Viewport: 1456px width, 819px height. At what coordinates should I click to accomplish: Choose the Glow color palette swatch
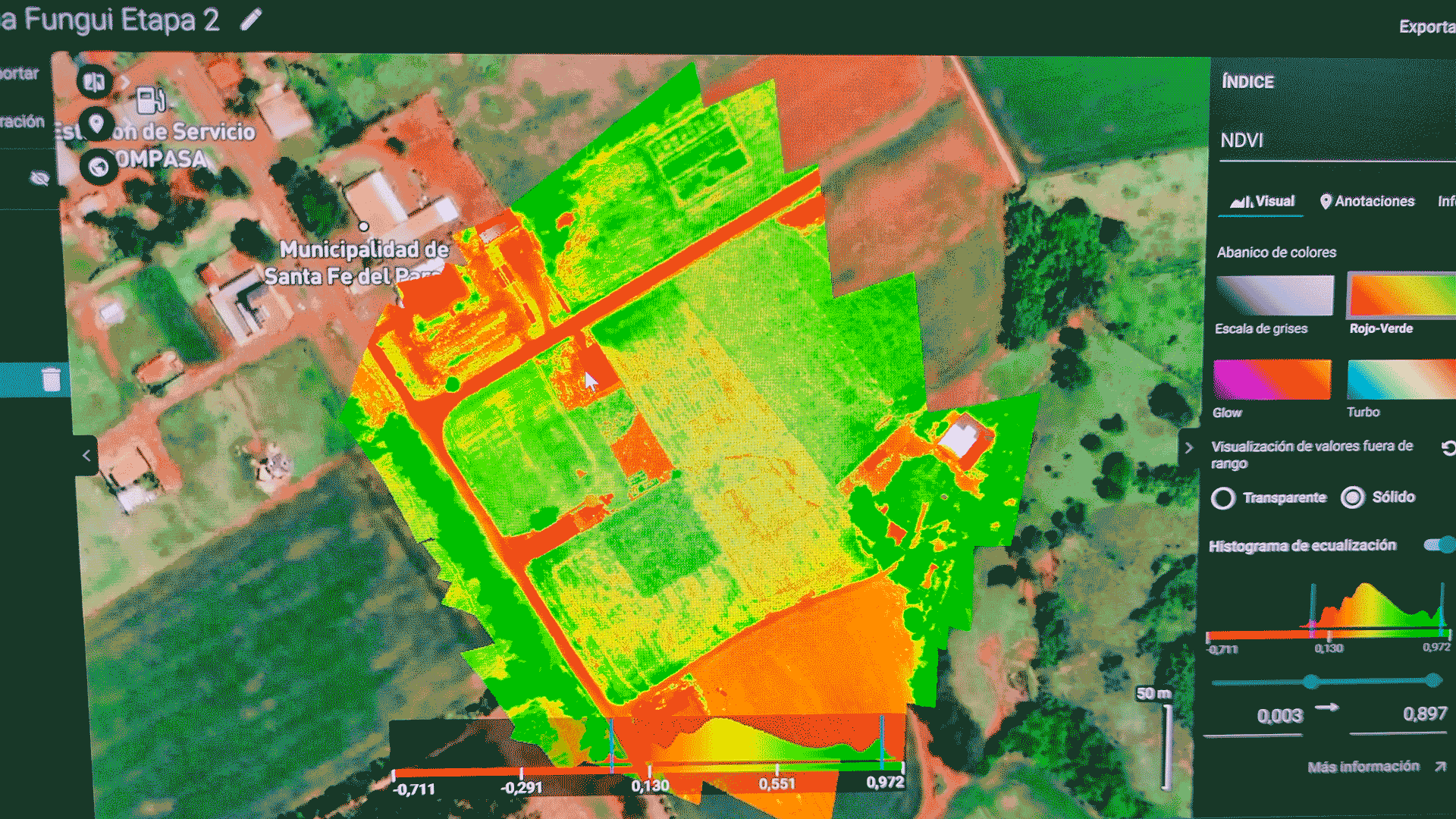coord(1272,380)
